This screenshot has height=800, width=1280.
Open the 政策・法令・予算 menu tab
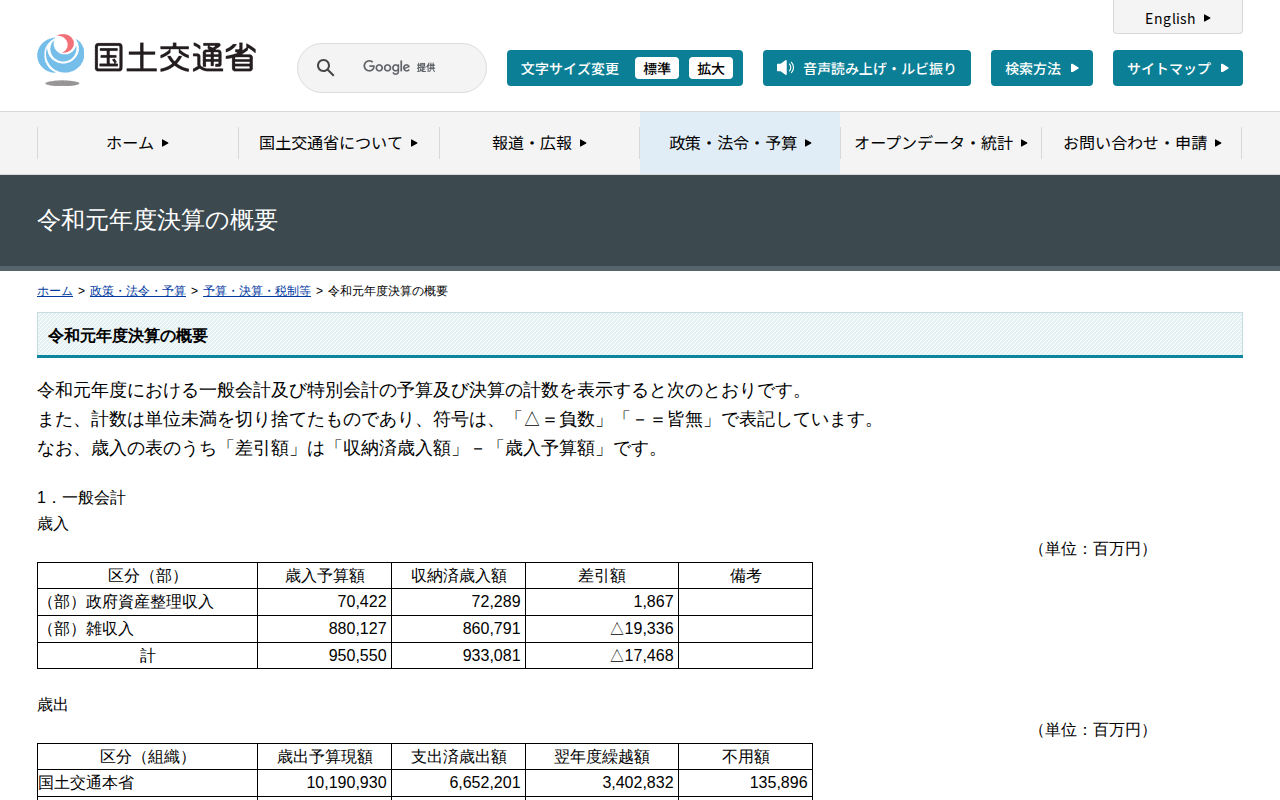click(740, 143)
